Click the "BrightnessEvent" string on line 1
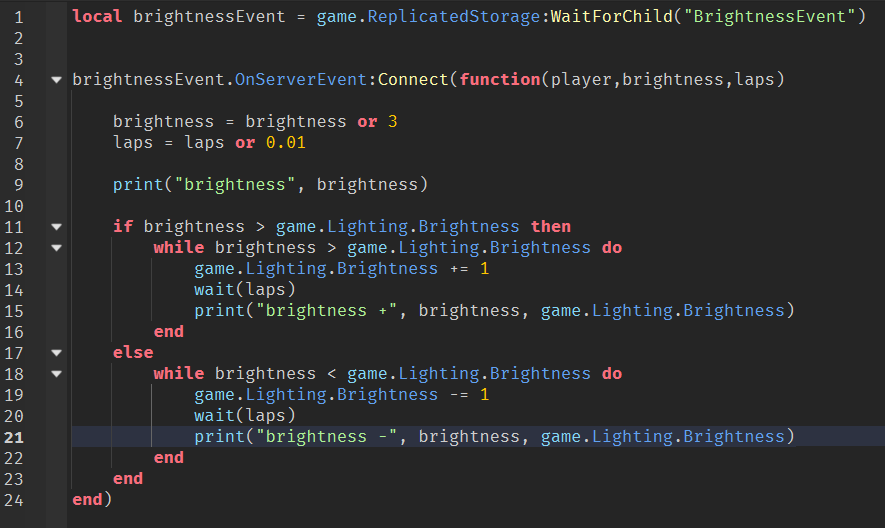The image size is (885, 528). (x=770, y=16)
